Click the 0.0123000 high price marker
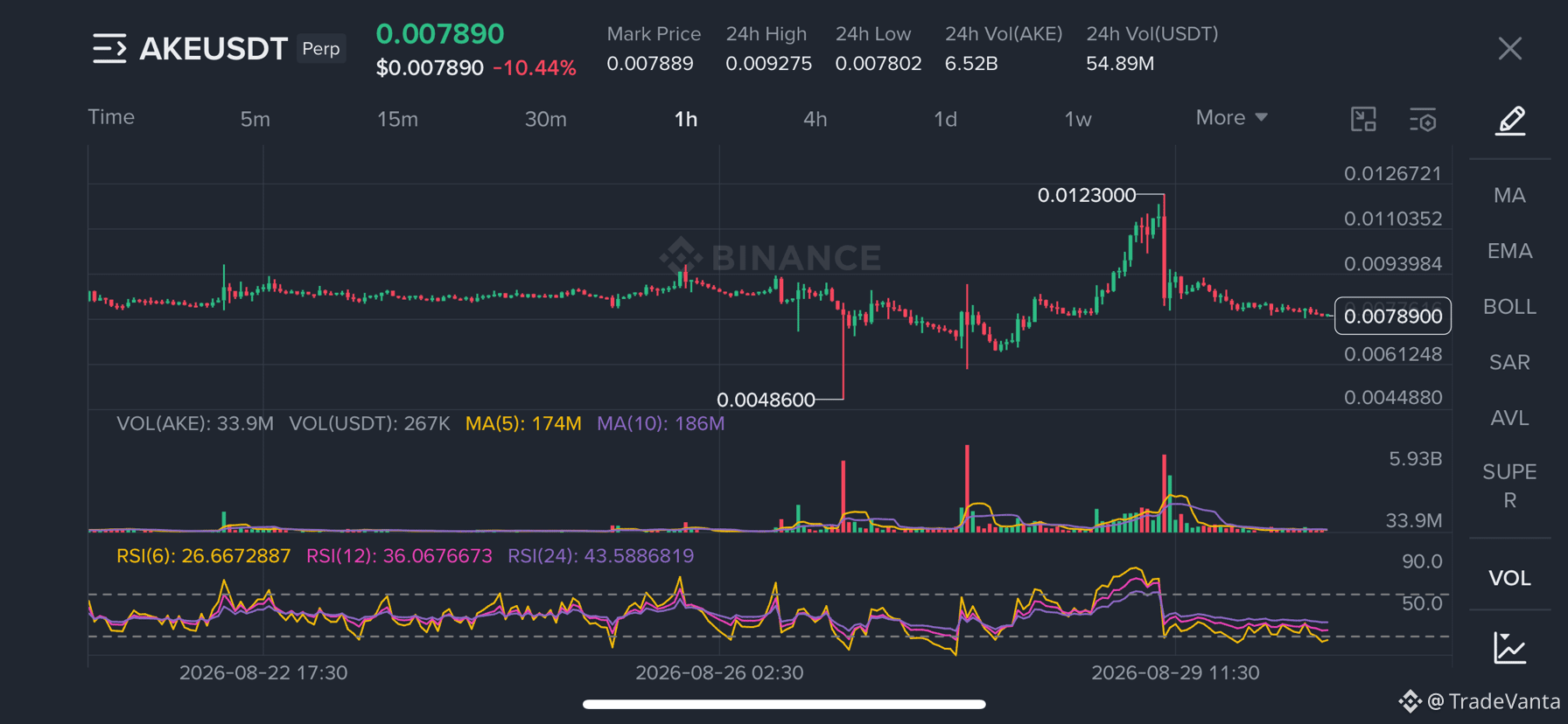This screenshot has width=1568, height=724. click(x=1087, y=195)
